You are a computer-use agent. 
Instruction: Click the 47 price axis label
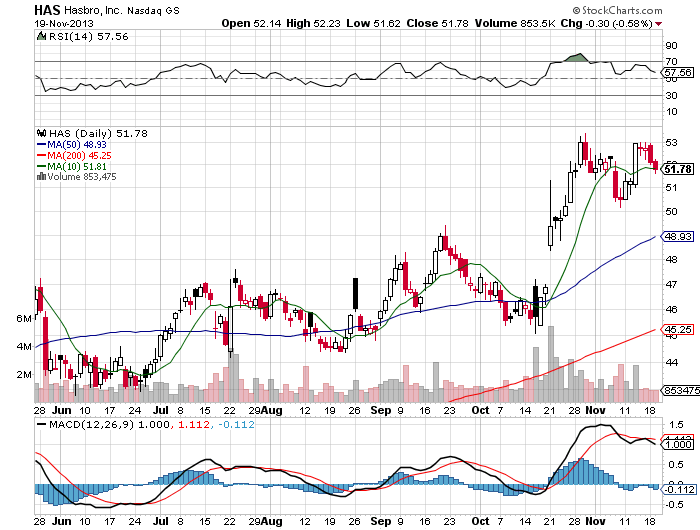pos(671,284)
